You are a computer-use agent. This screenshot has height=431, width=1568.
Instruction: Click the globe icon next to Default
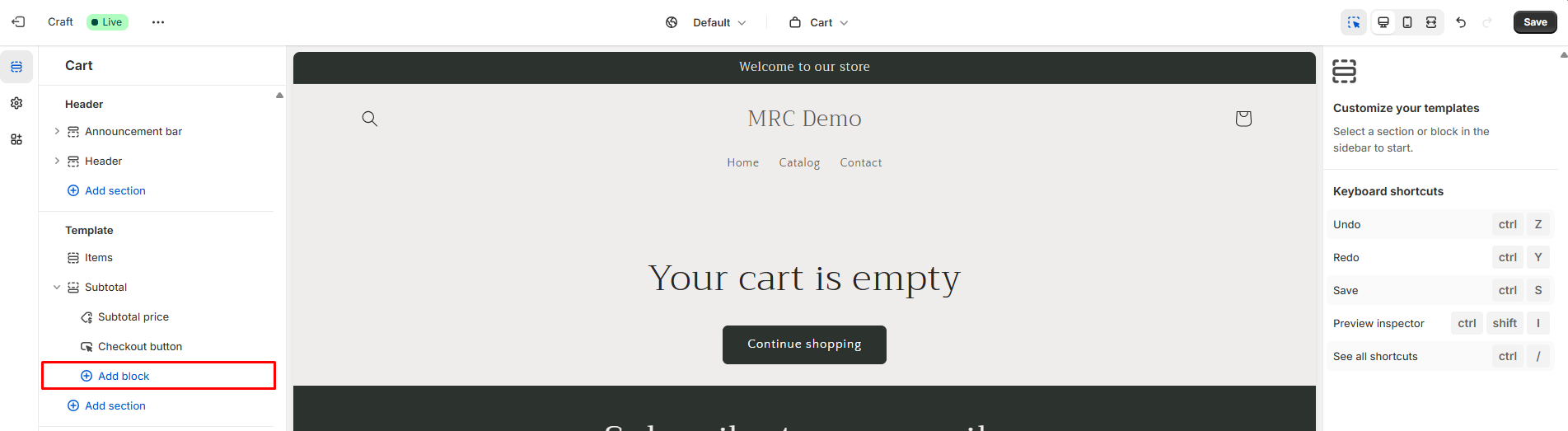(x=672, y=22)
